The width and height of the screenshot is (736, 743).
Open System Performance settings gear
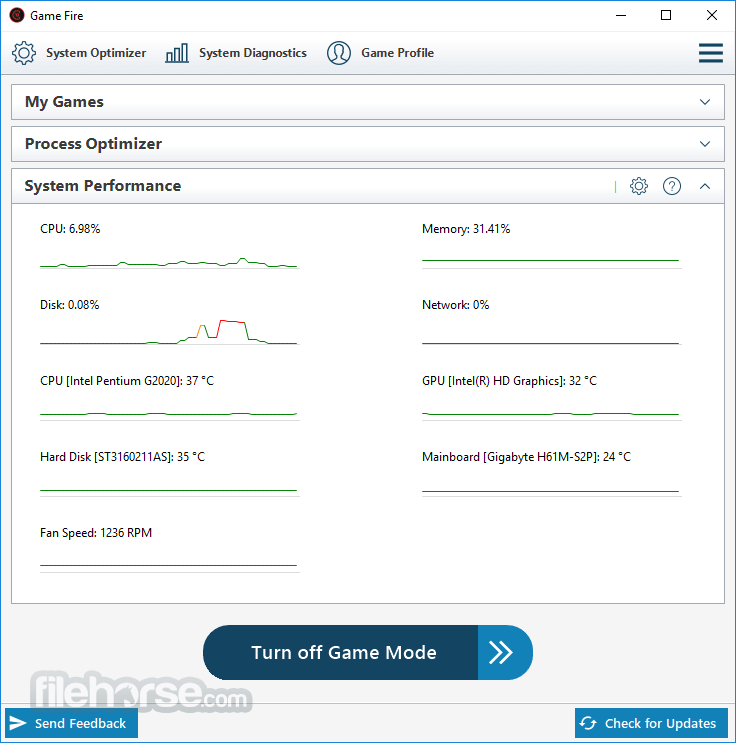[638, 186]
